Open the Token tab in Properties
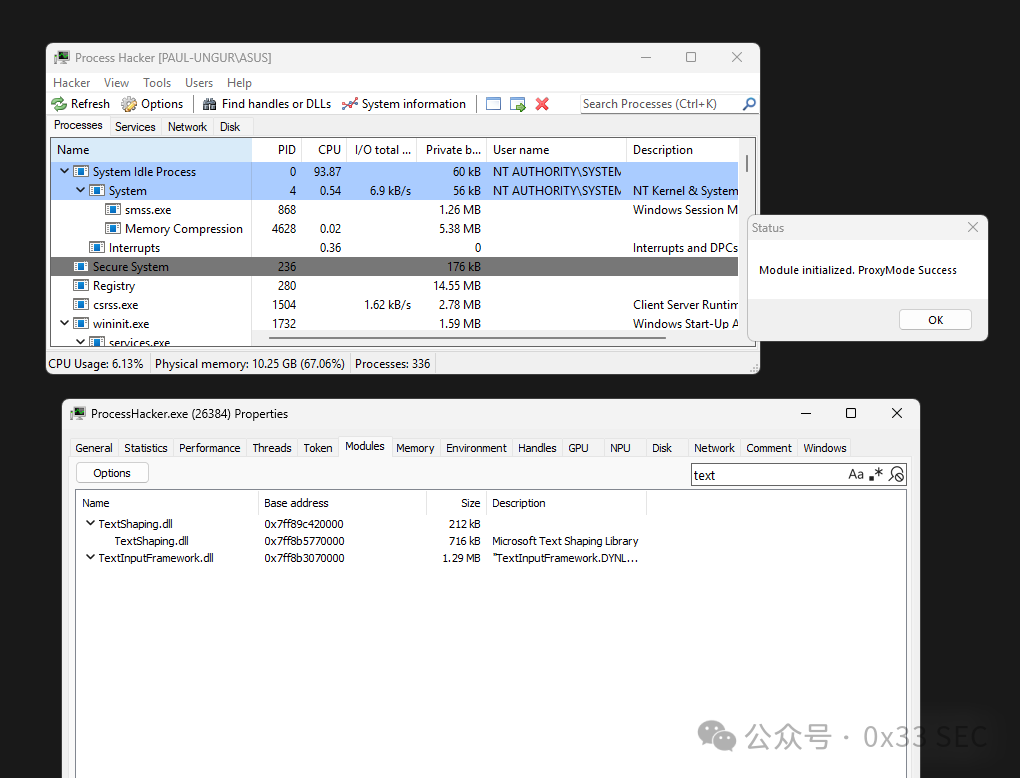 (317, 448)
